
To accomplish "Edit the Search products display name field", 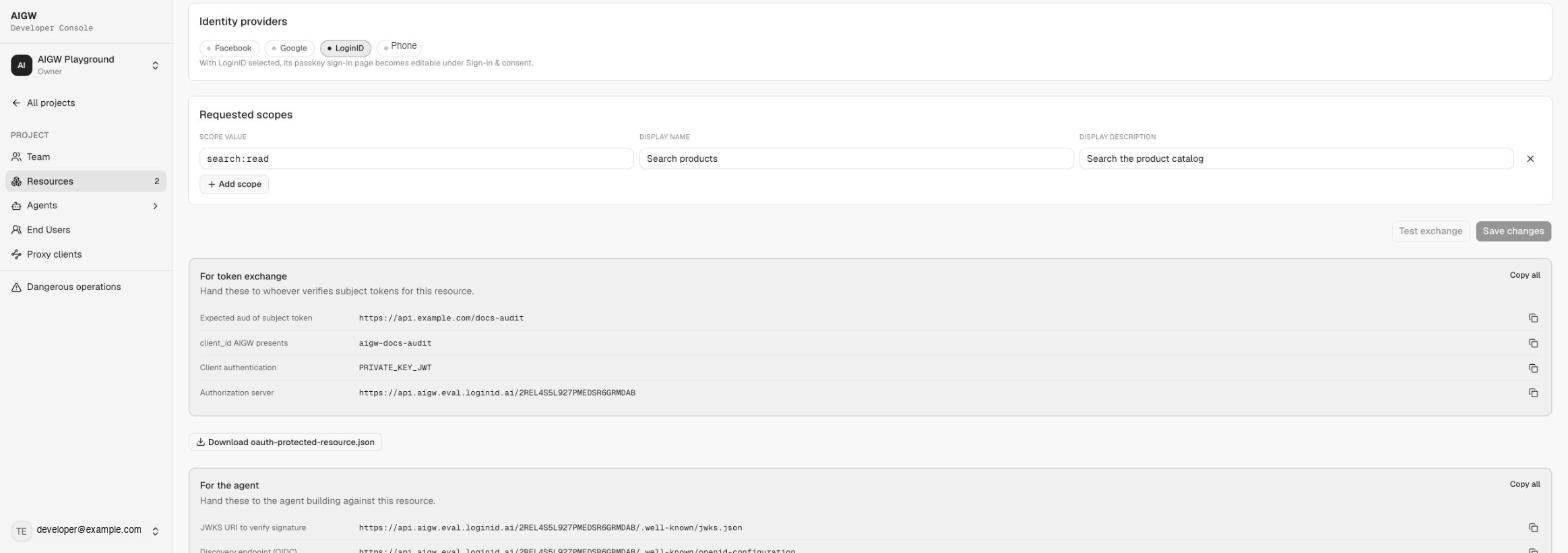I will (x=856, y=159).
